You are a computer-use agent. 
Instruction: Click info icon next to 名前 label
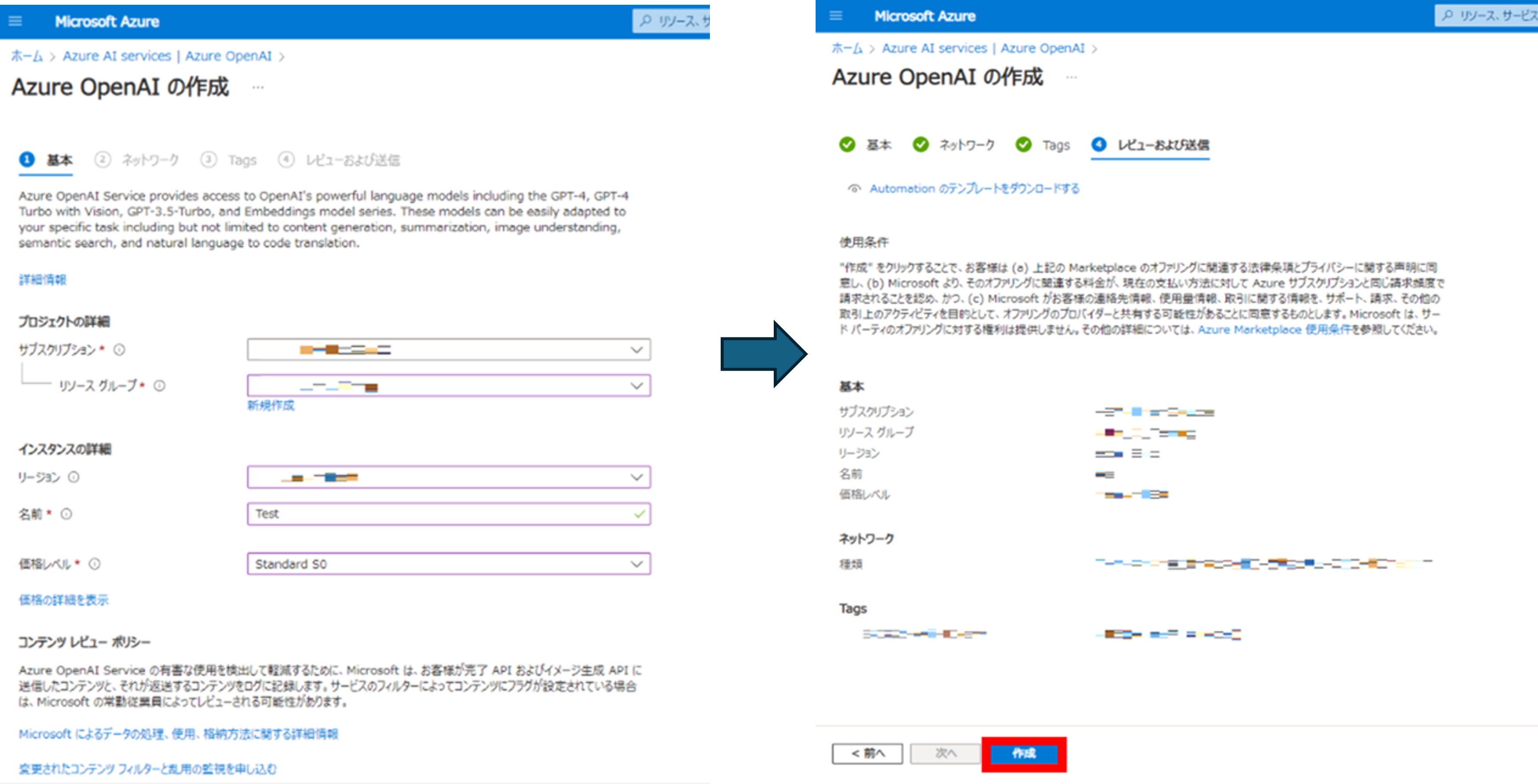pyautogui.click(x=66, y=514)
